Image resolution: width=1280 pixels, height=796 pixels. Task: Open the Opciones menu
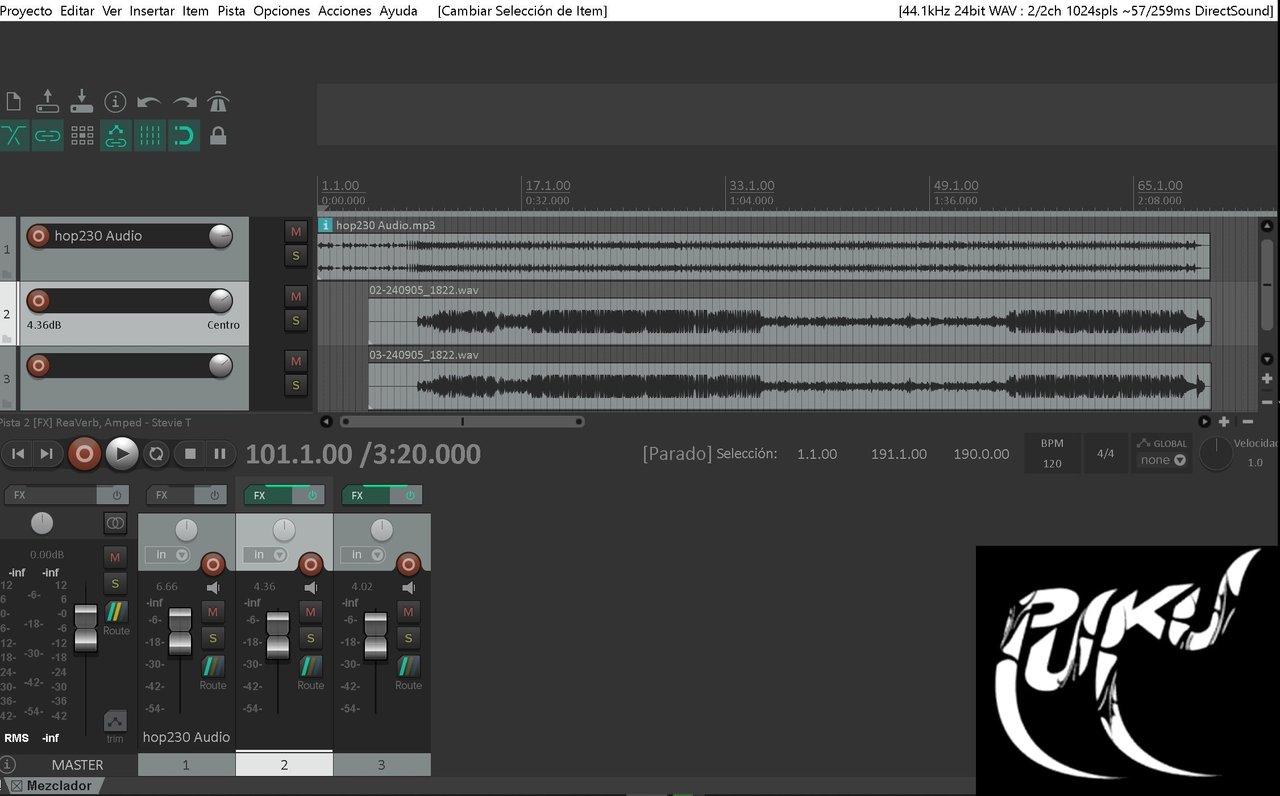282,11
